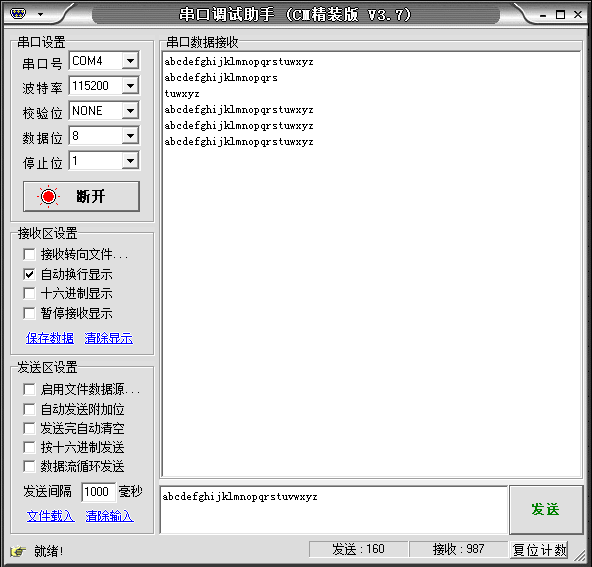Uncheck 自动换行显示 checkbox

pyautogui.click(x=29, y=274)
